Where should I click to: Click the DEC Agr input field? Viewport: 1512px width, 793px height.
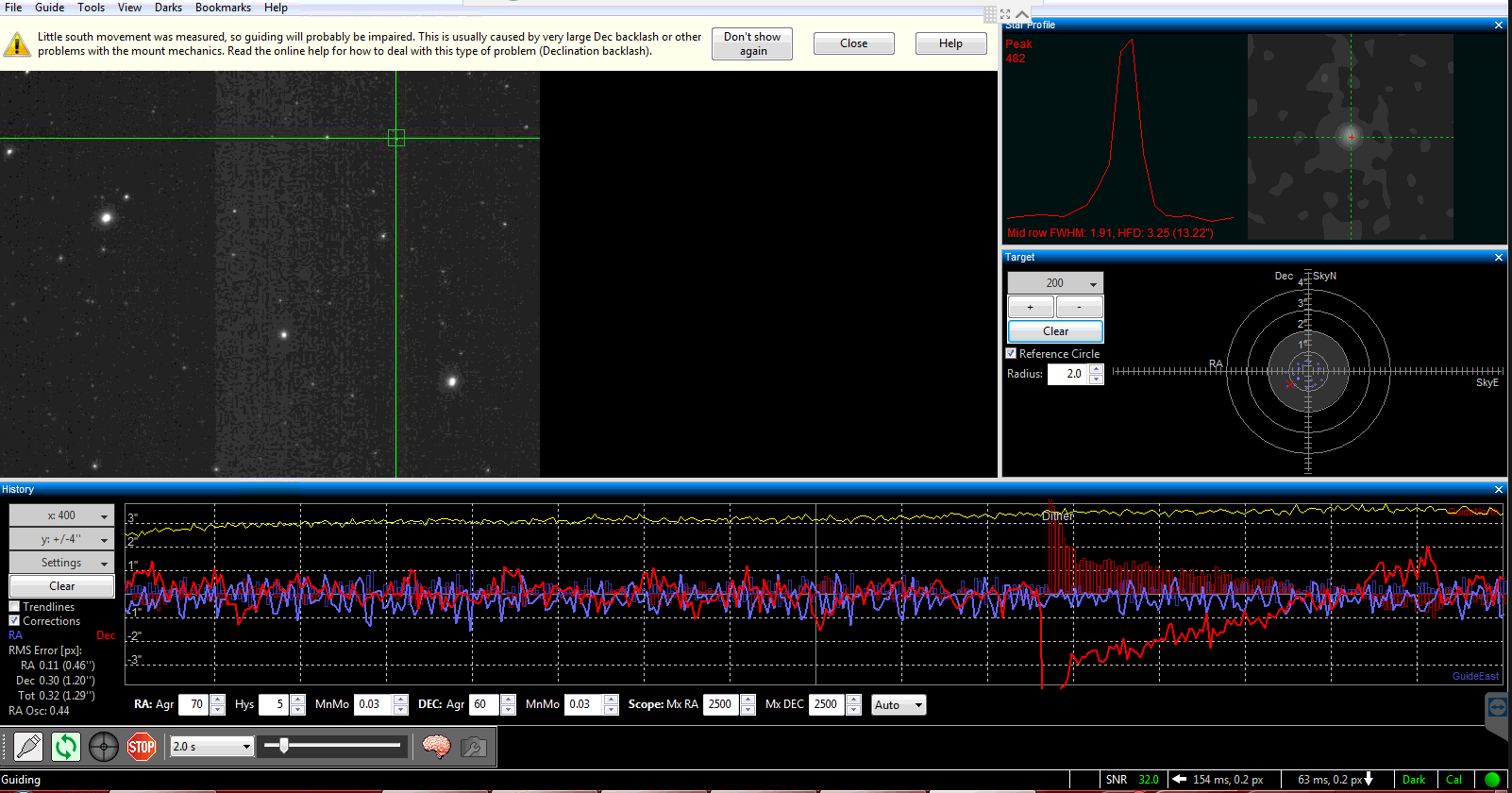pyautogui.click(x=484, y=705)
